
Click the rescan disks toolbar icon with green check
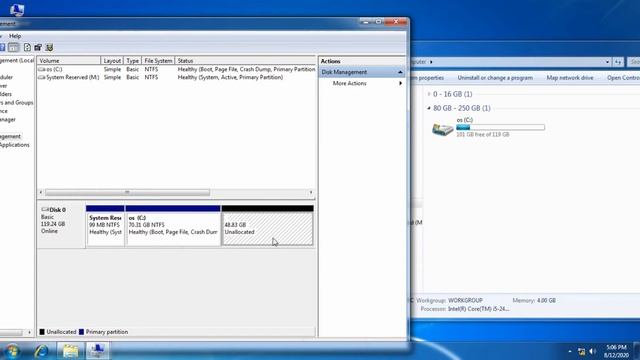pyautogui.click(x=49, y=47)
